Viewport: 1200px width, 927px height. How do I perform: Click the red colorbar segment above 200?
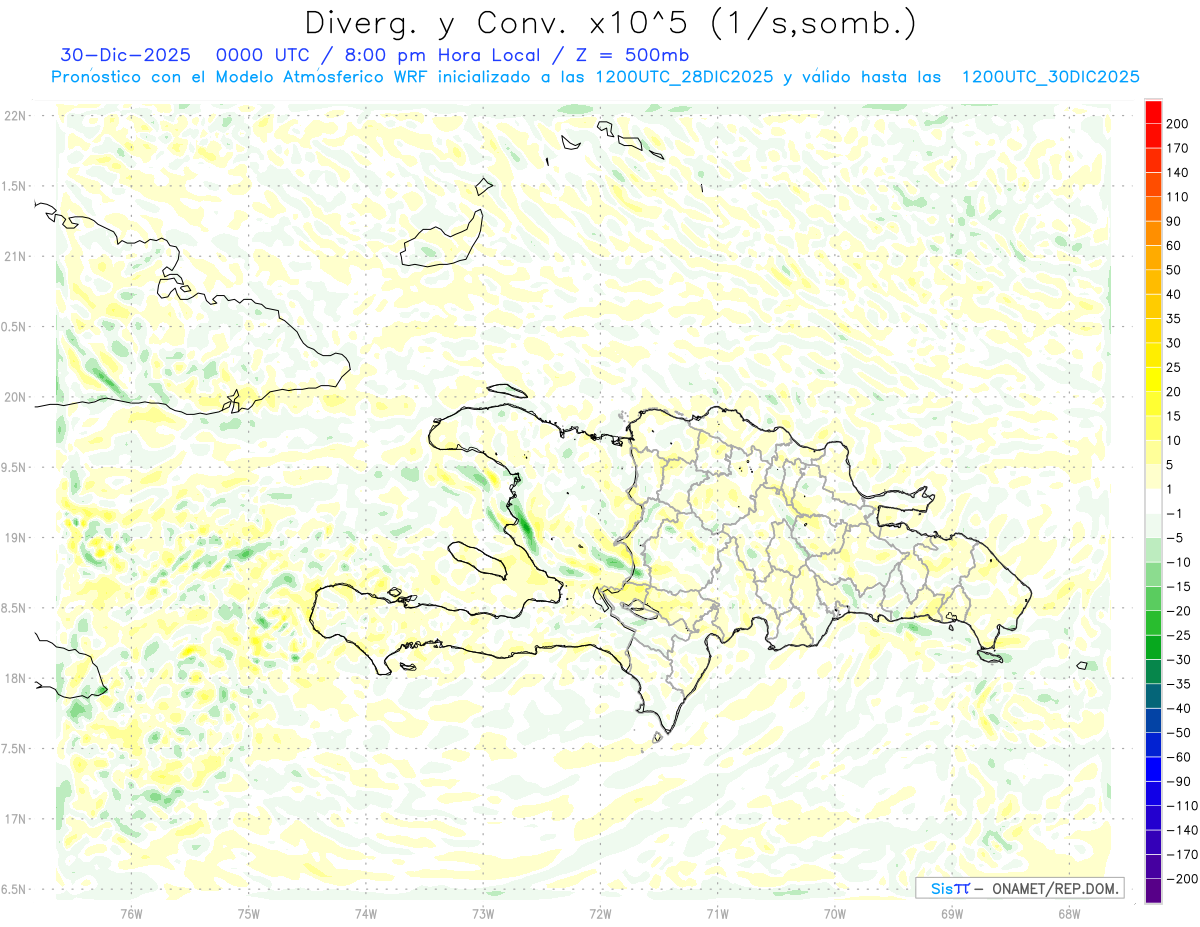click(x=1153, y=112)
